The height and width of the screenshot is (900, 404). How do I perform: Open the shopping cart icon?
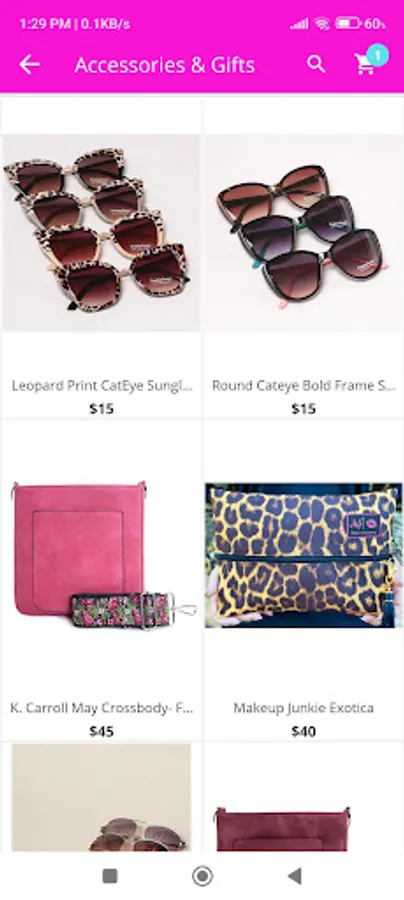point(365,65)
